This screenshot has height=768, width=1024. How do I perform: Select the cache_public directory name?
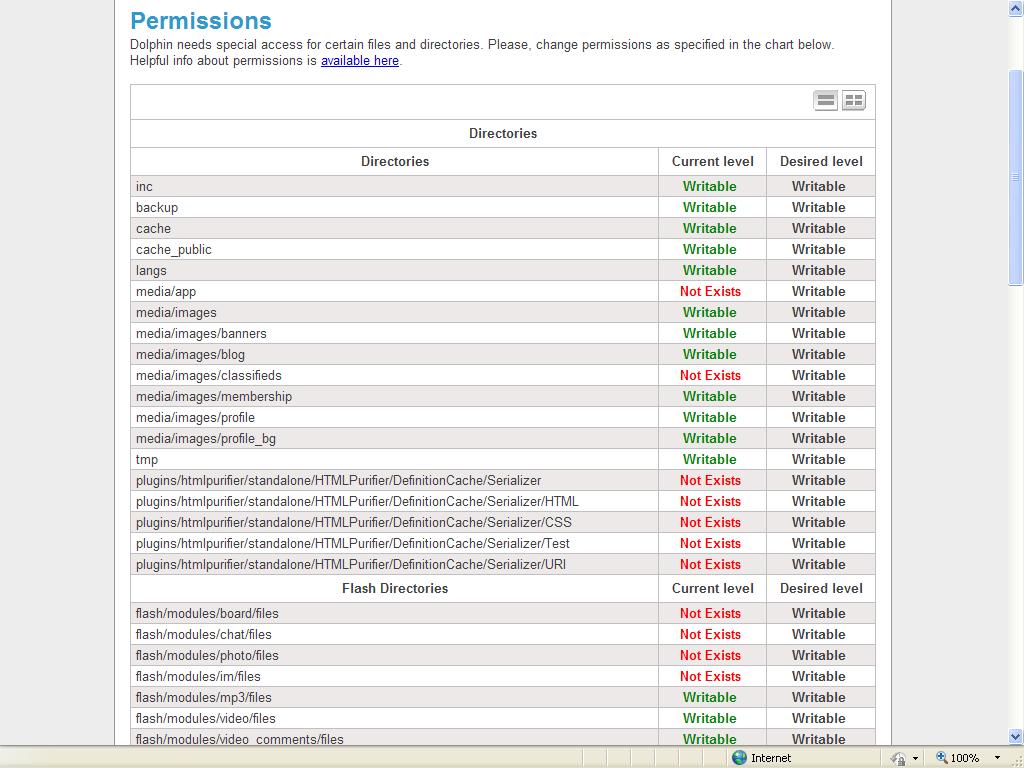pos(174,250)
